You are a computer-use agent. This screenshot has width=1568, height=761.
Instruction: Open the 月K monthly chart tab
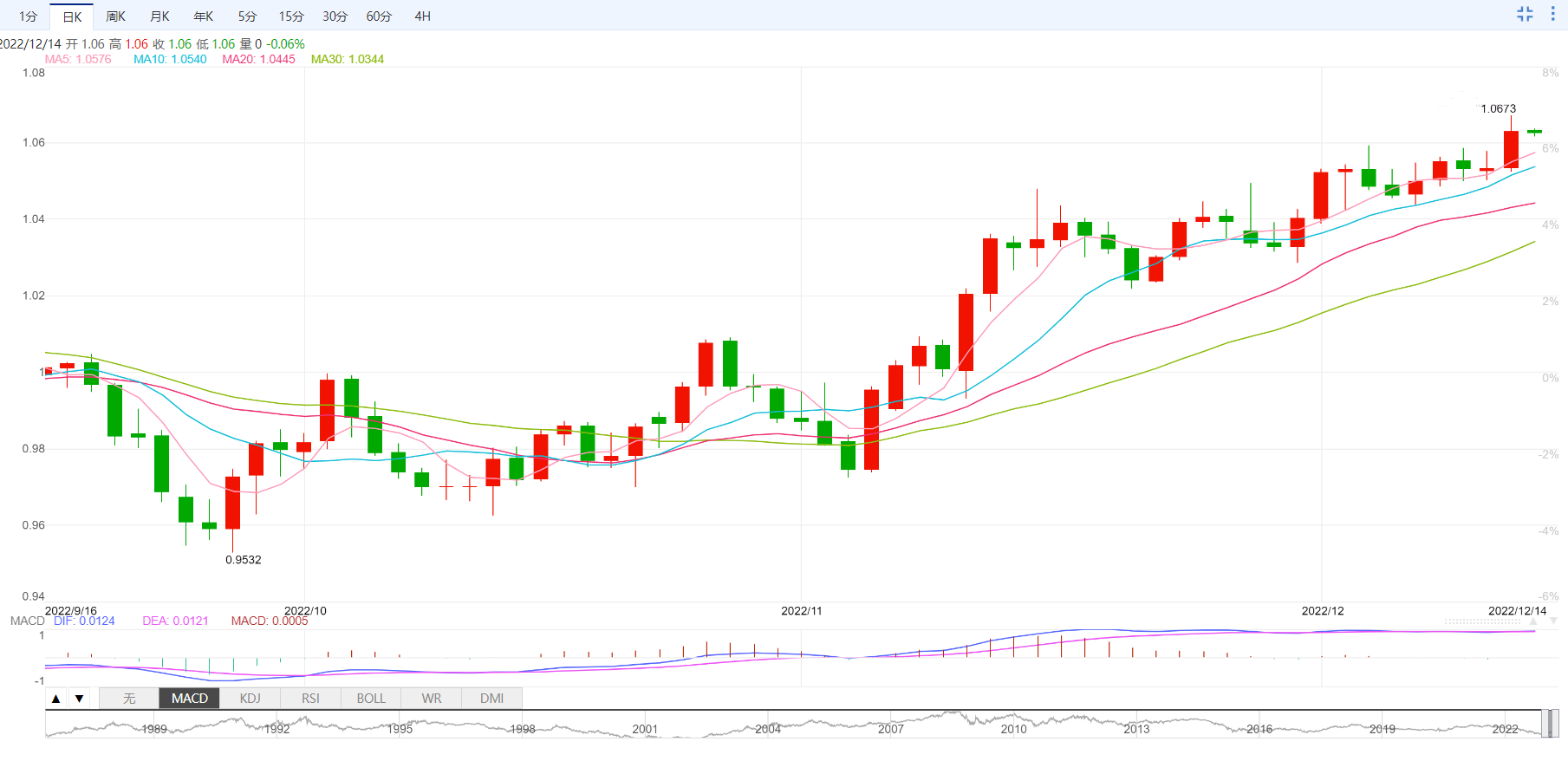tap(159, 16)
